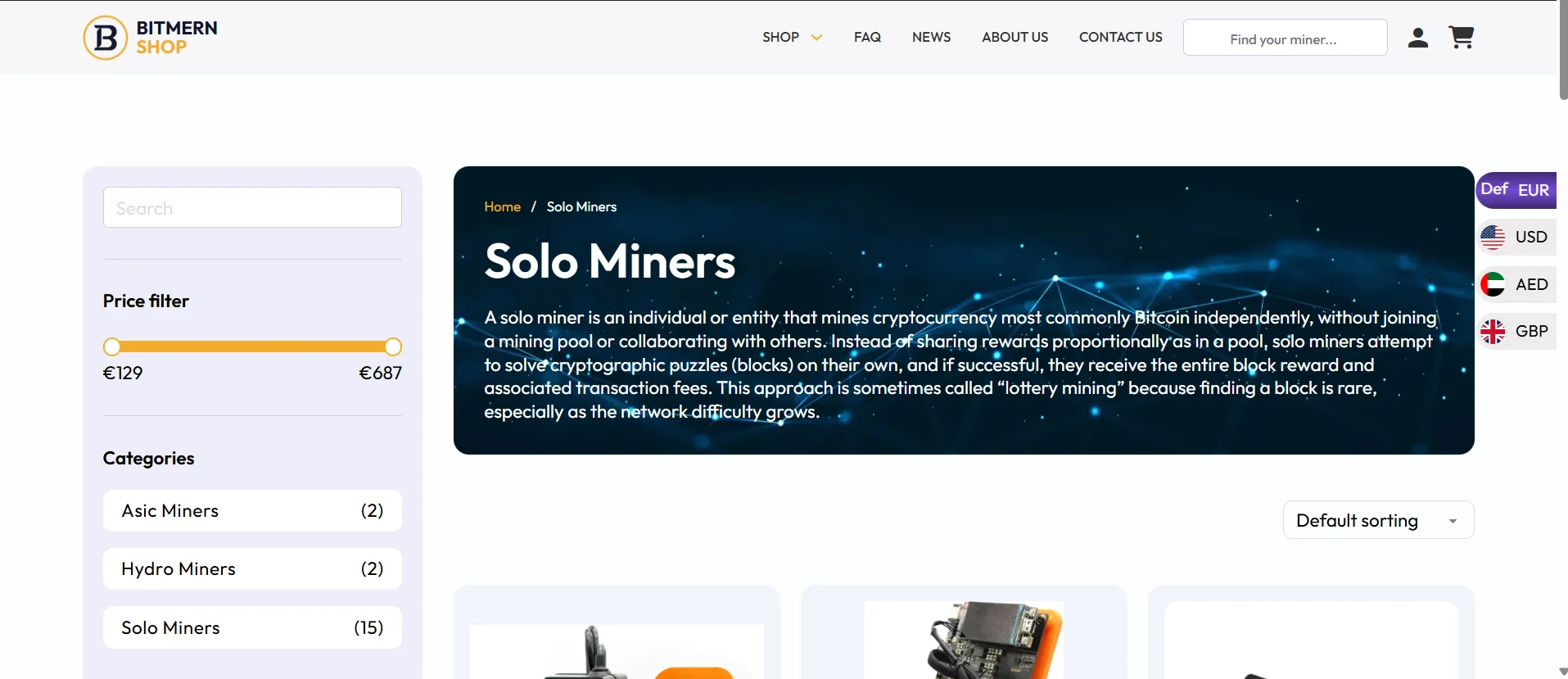Click the maximum price slider handle

tap(393, 346)
